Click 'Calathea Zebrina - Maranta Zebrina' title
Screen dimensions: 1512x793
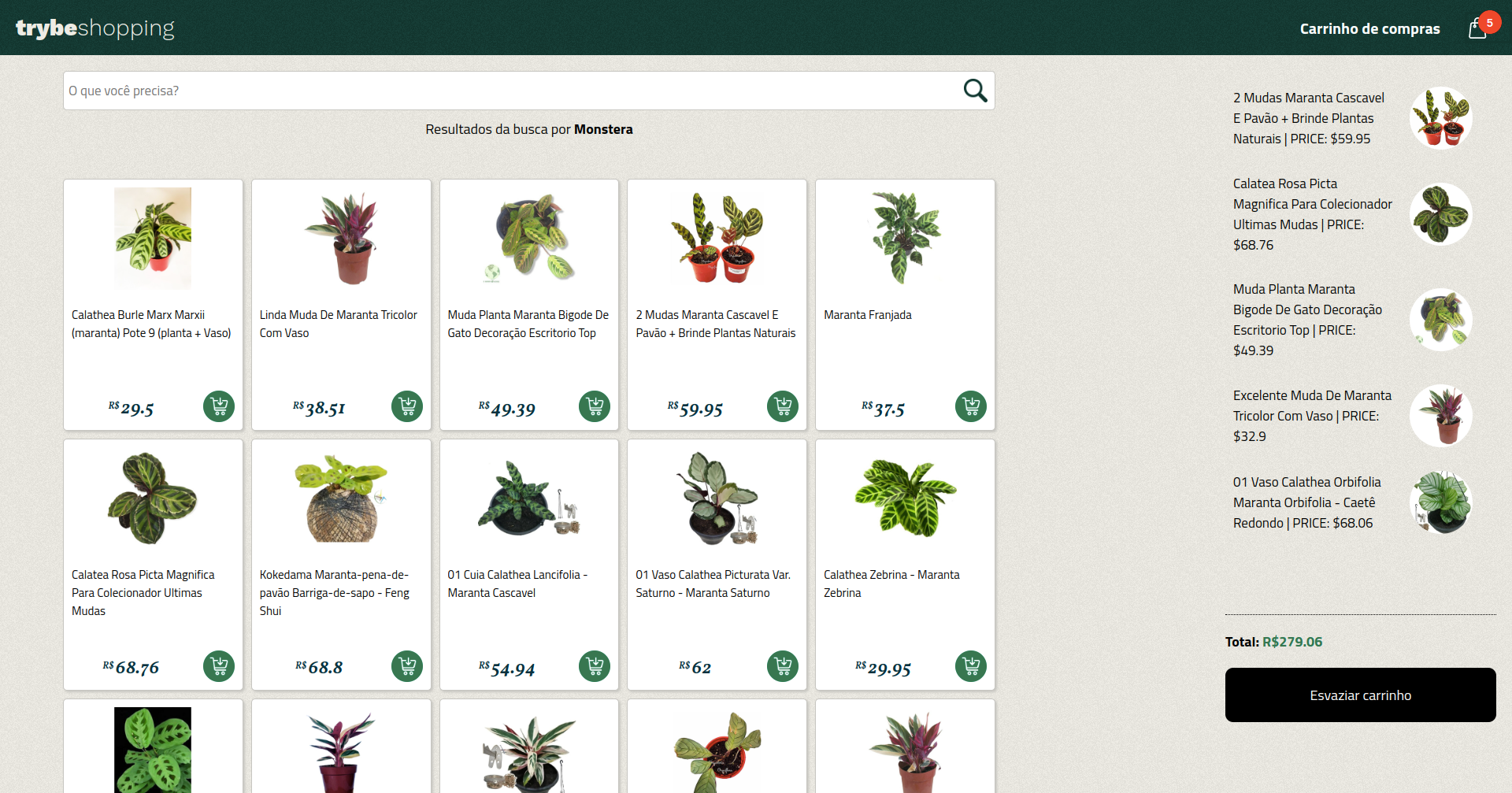(891, 584)
